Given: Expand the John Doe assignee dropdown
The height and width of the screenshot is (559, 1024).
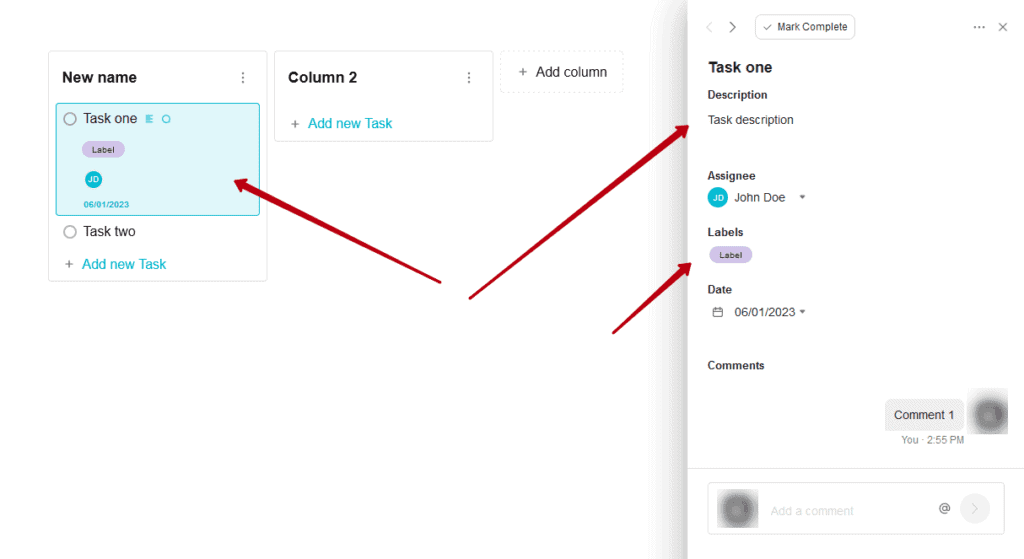Looking at the screenshot, I should pos(803,197).
